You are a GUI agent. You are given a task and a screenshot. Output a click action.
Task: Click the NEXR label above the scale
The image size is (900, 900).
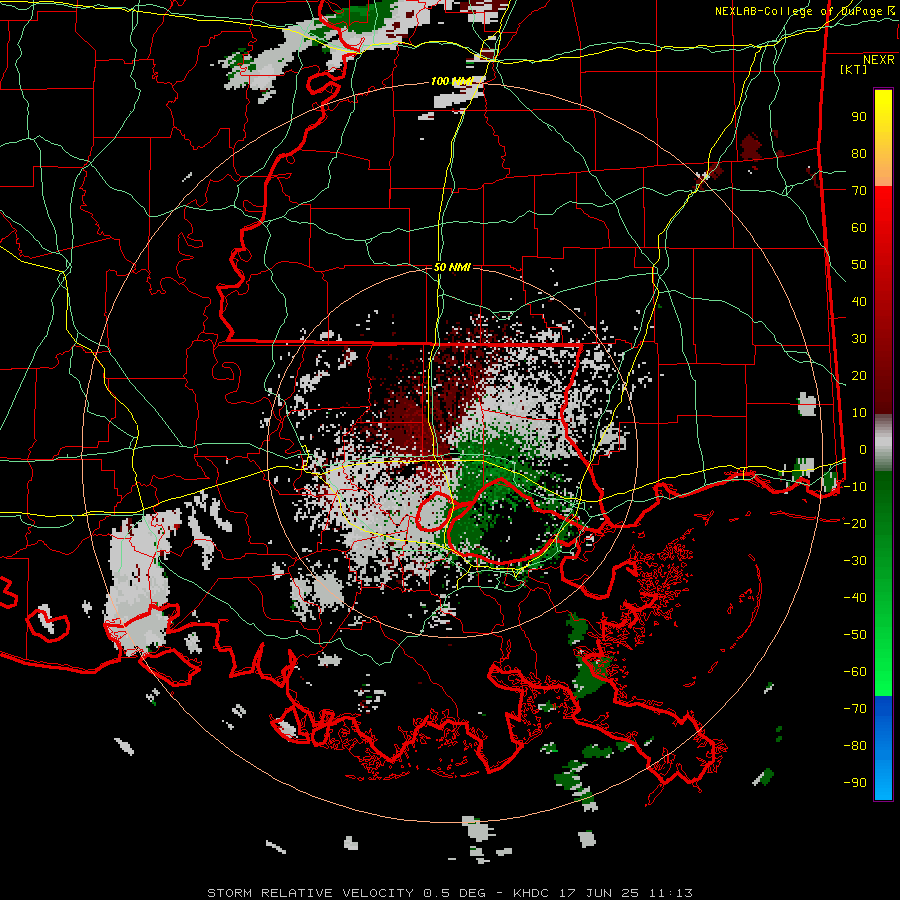coord(878,60)
